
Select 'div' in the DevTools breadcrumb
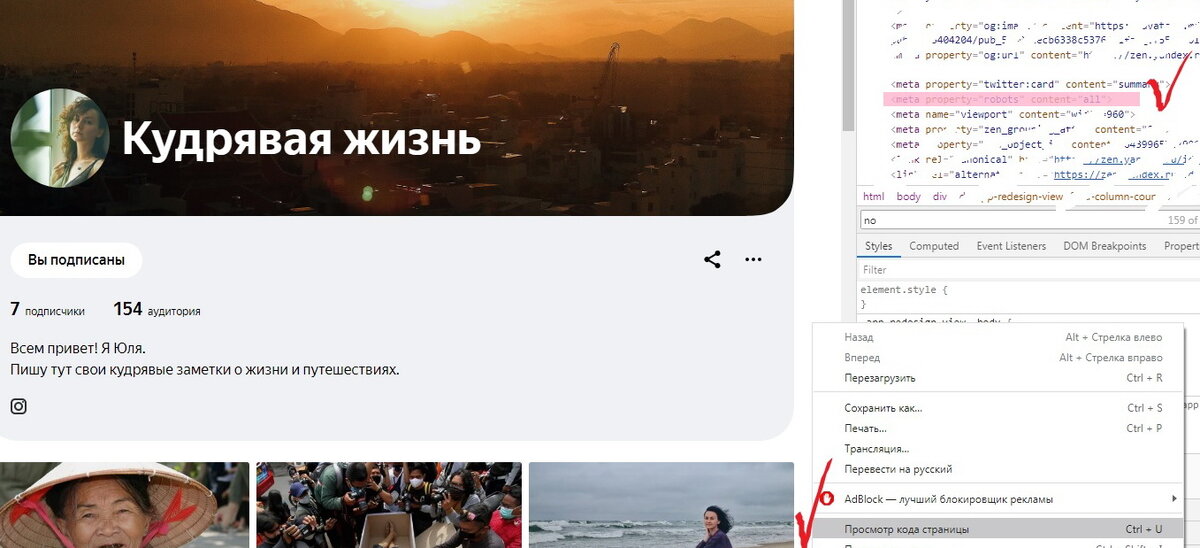pyautogui.click(x=939, y=197)
